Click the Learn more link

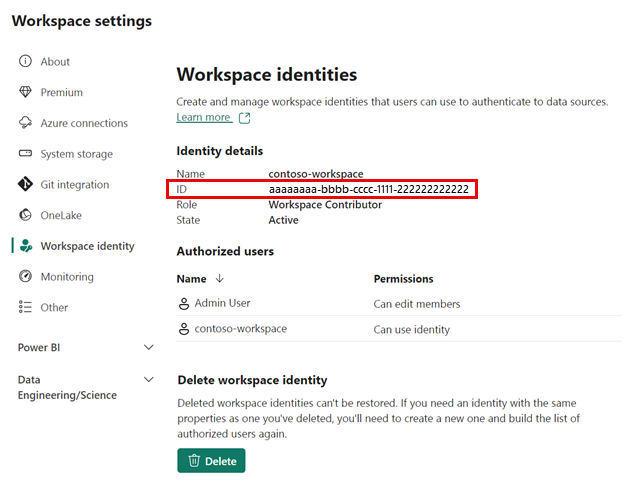[203, 118]
